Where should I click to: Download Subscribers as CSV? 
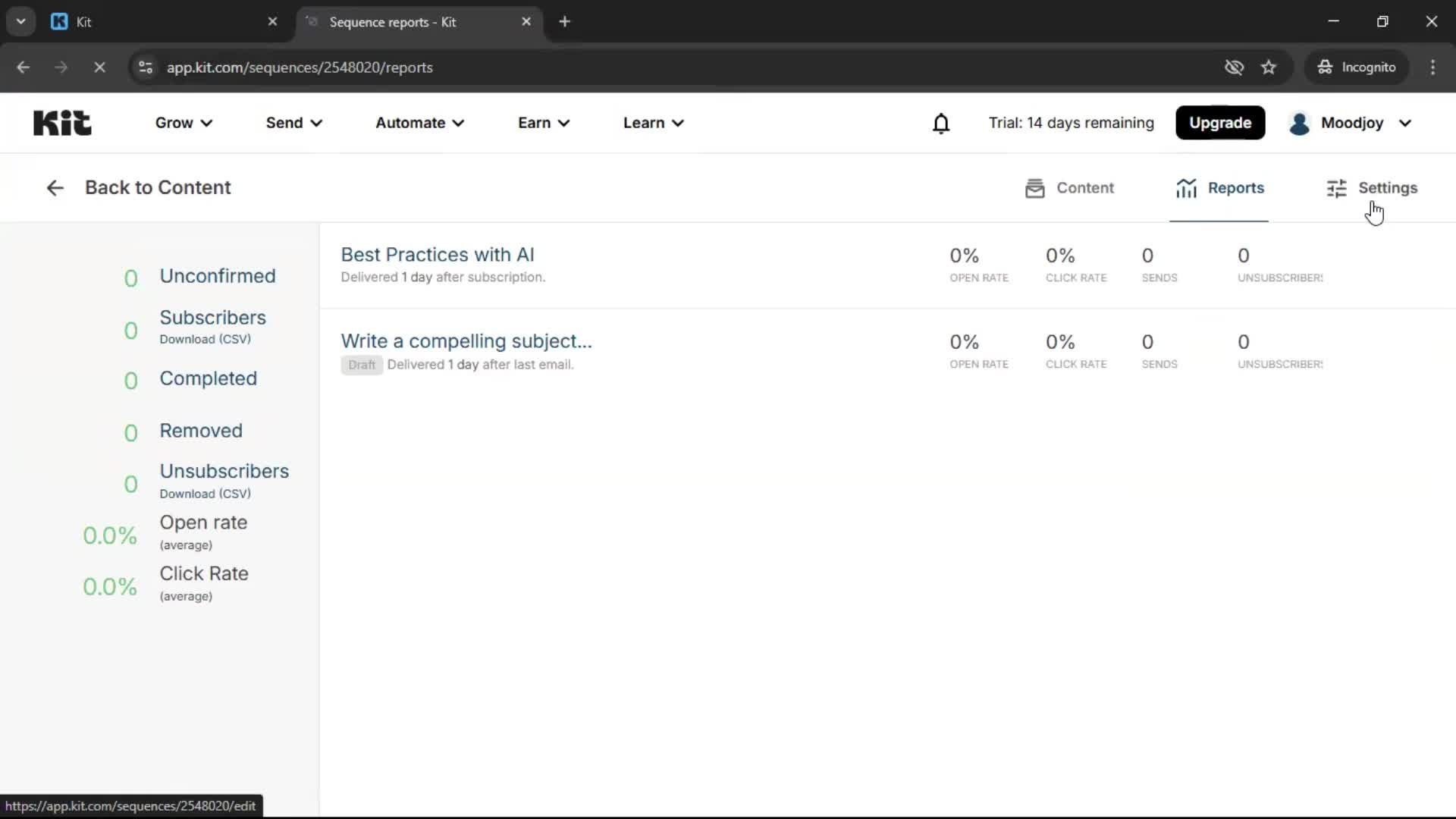pos(205,339)
